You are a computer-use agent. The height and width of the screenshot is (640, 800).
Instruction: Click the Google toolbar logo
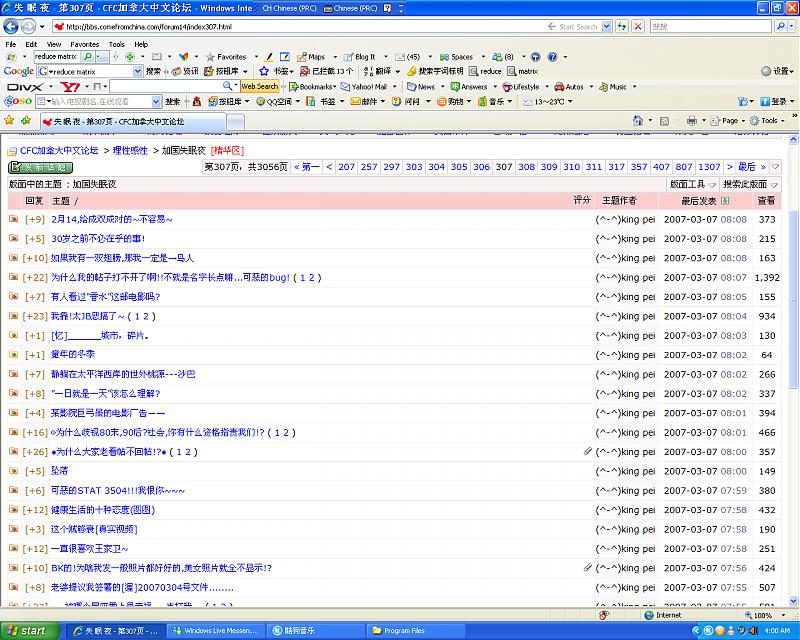(18, 72)
